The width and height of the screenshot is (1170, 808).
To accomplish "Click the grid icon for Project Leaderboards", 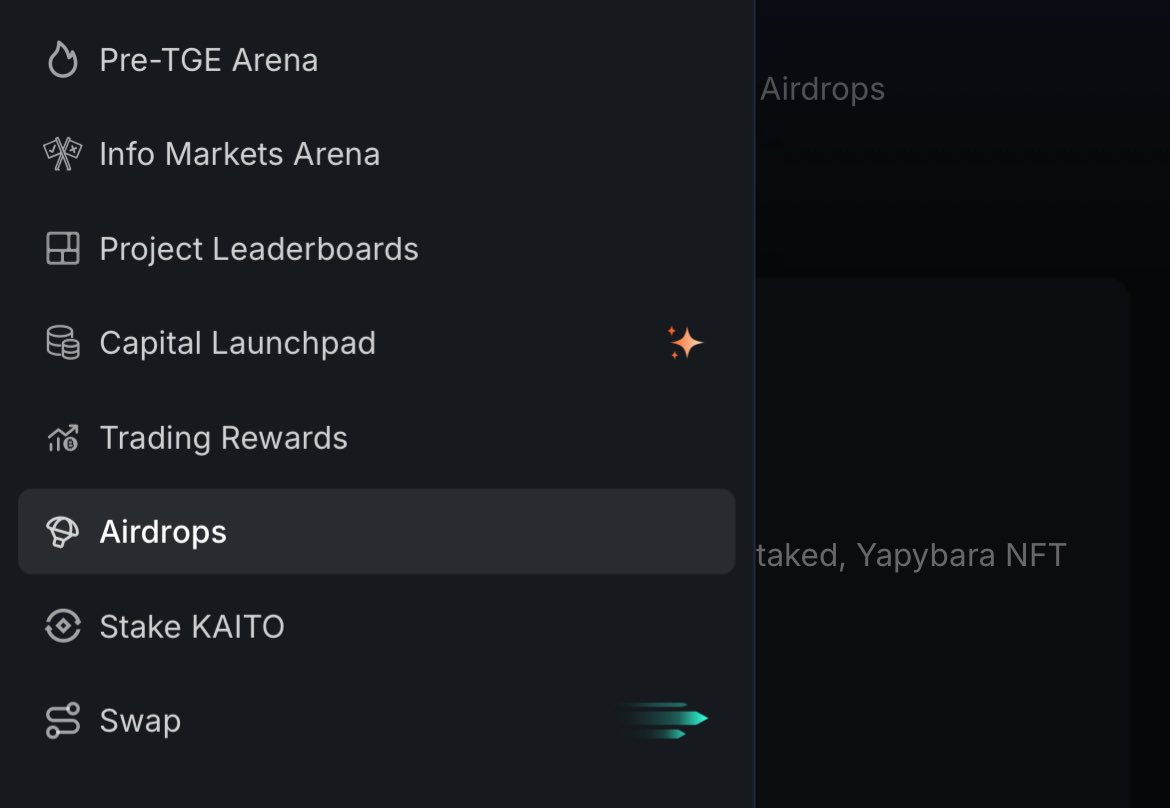I will 62,249.
